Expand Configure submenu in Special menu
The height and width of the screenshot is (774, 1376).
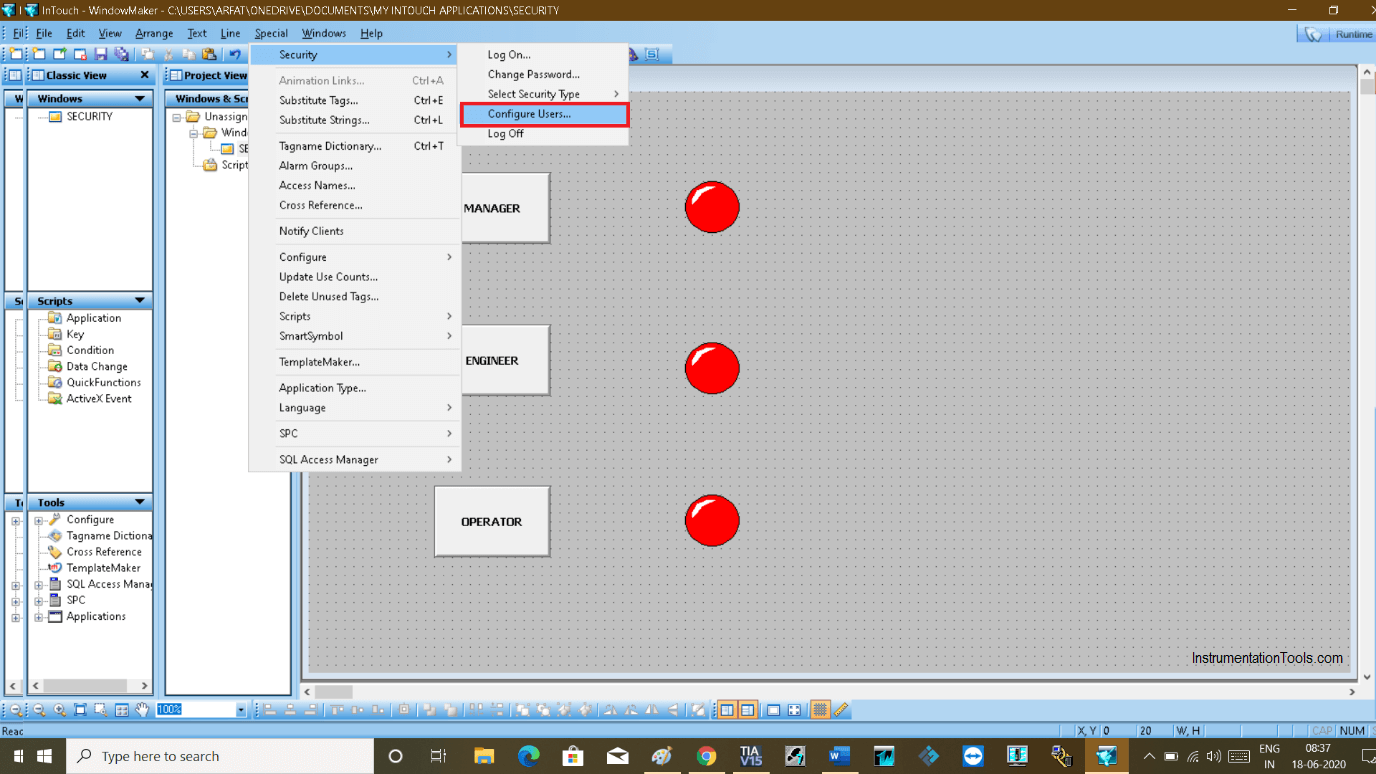355,257
